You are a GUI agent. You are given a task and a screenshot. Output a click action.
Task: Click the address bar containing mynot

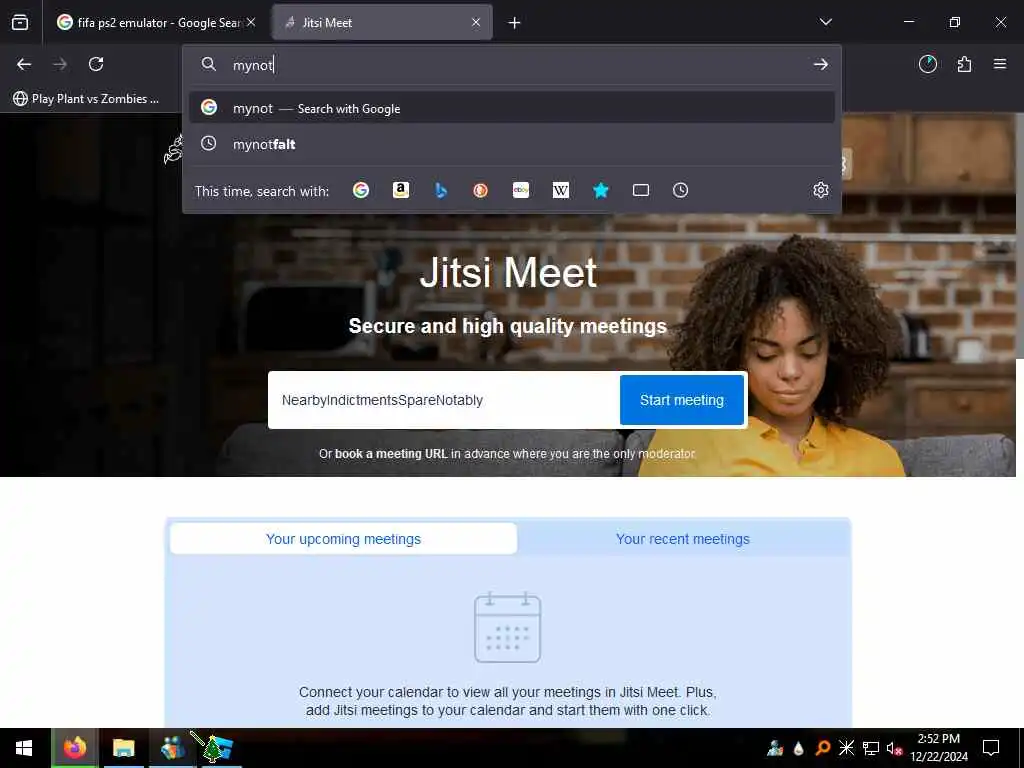click(x=511, y=64)
